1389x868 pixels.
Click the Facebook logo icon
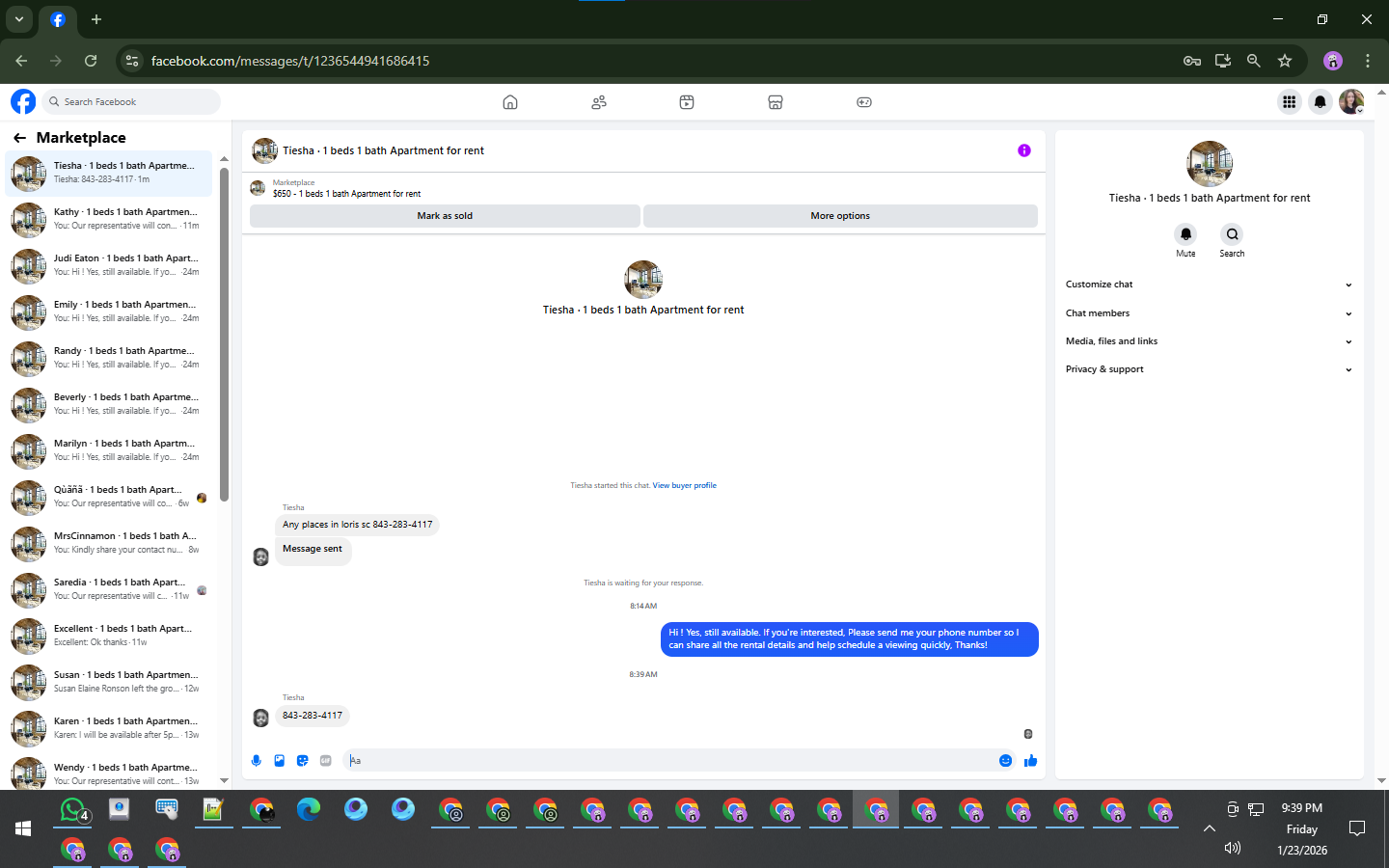(23, 101)
